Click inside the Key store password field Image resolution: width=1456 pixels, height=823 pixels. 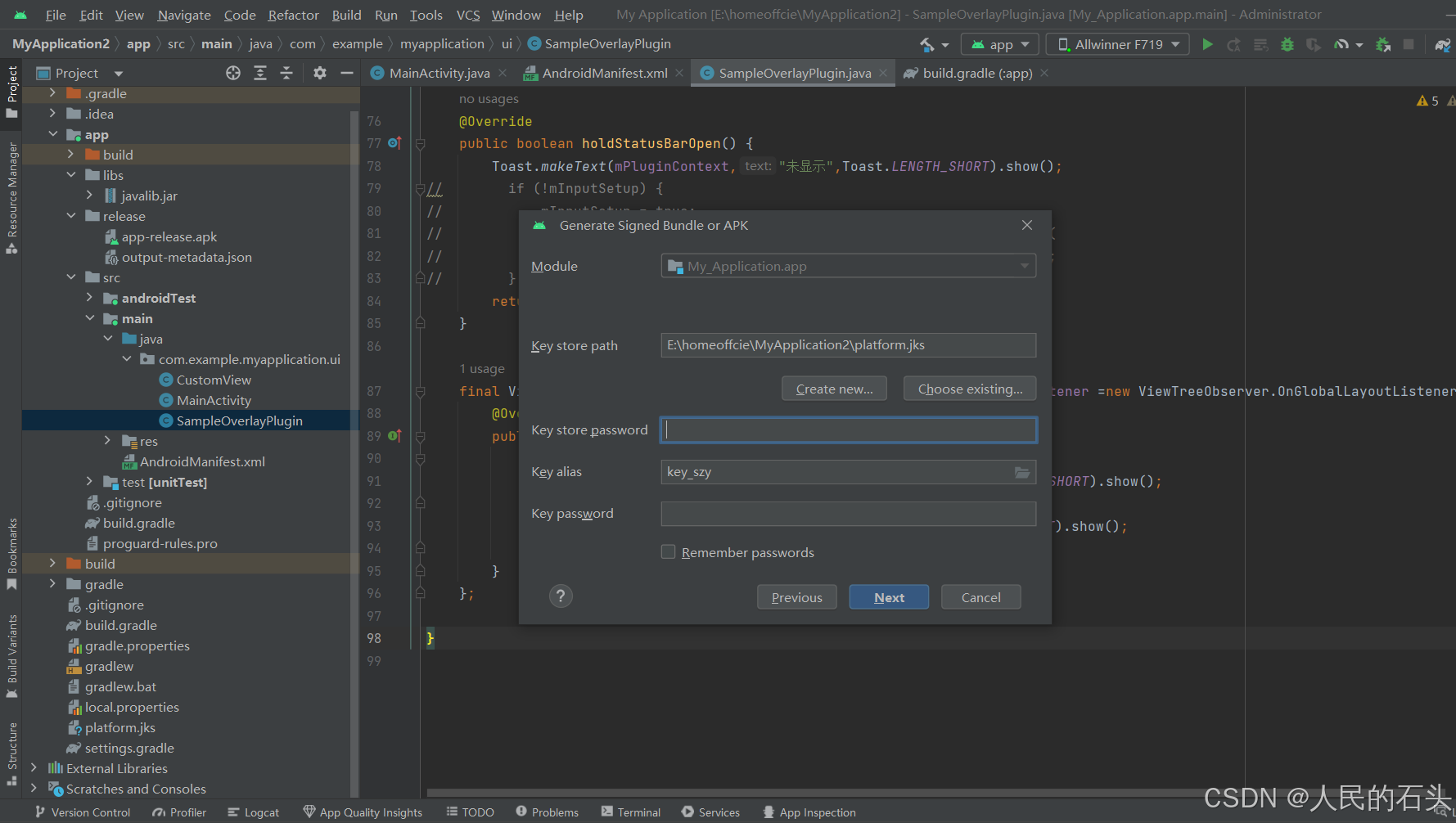(x=848, y=429)
